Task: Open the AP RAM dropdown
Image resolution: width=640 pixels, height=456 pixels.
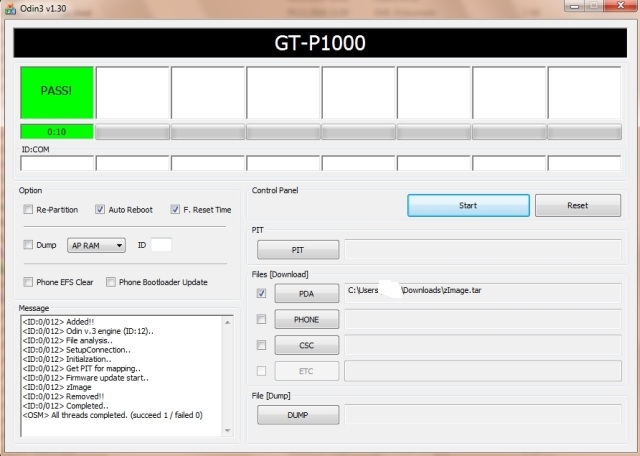Action: (96, 245)
